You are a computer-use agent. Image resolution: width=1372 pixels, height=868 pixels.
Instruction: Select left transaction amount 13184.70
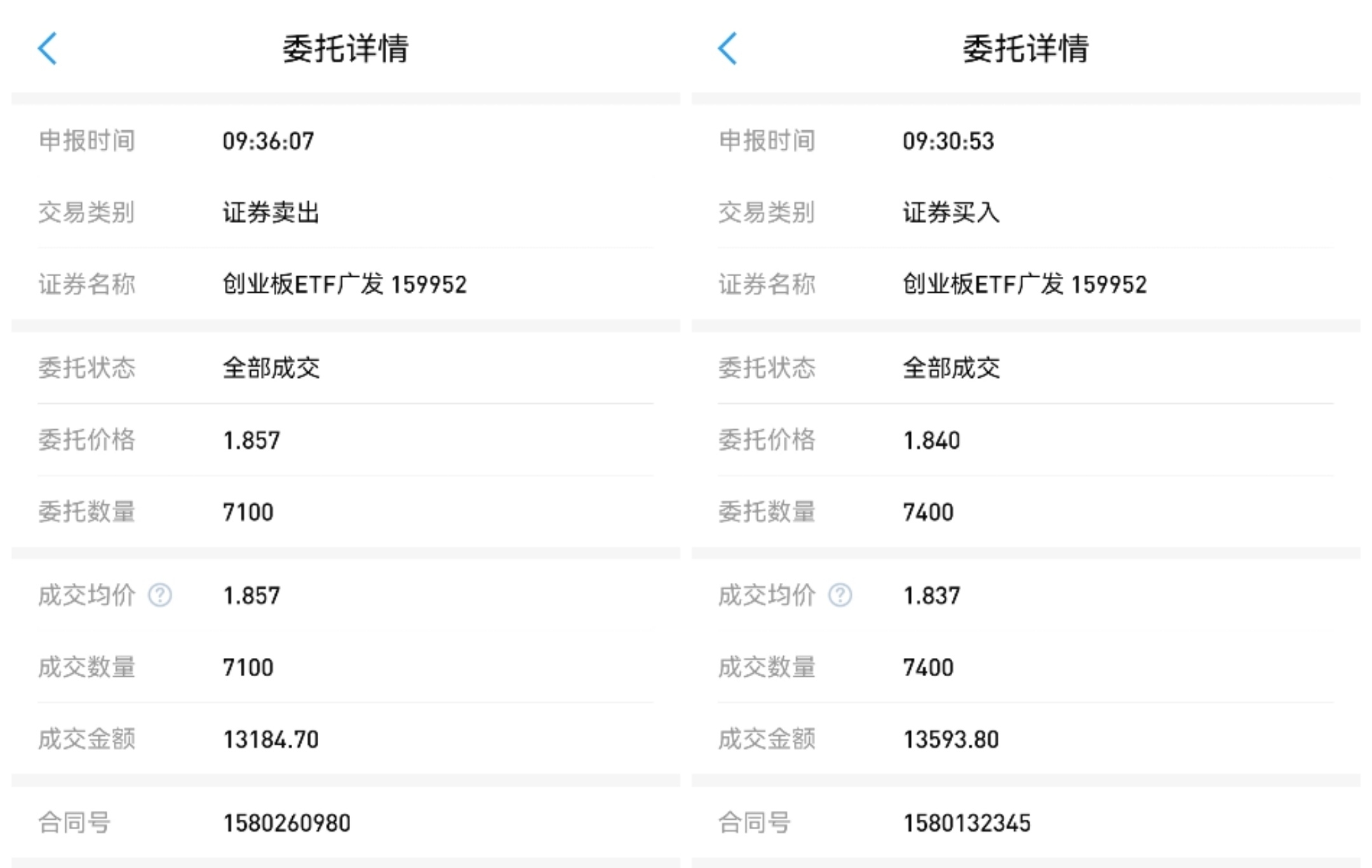[x=271, y=740]
